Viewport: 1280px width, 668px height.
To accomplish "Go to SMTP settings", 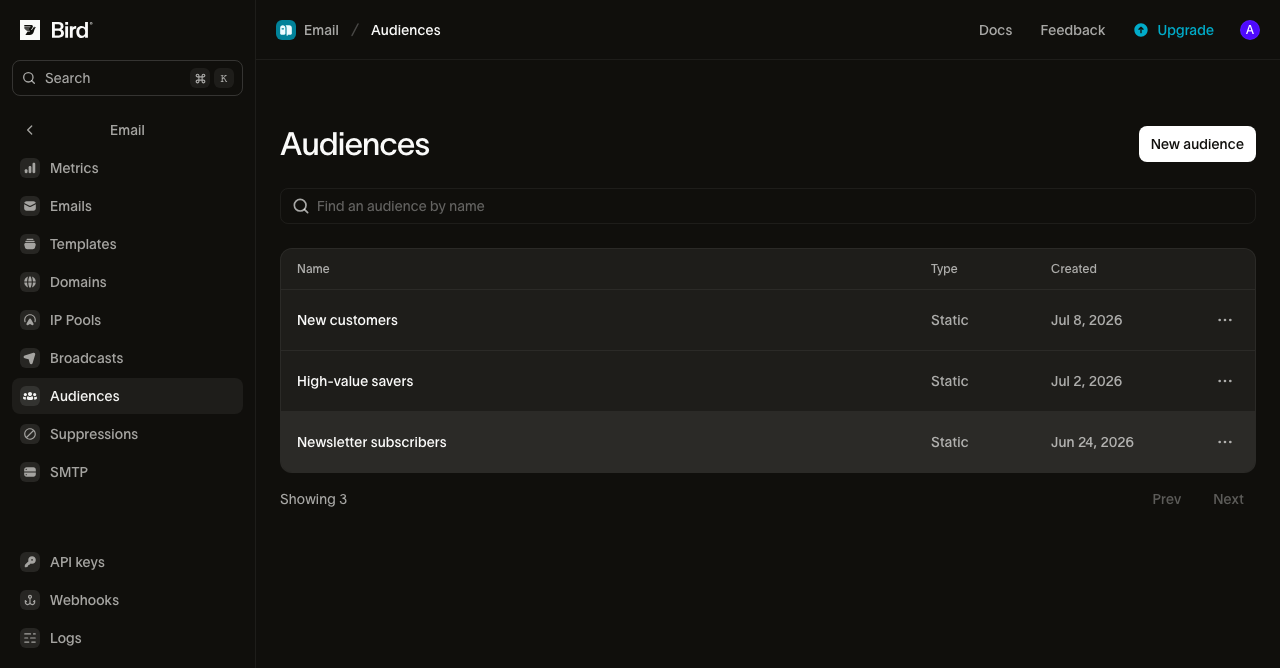I will point(127,472).
